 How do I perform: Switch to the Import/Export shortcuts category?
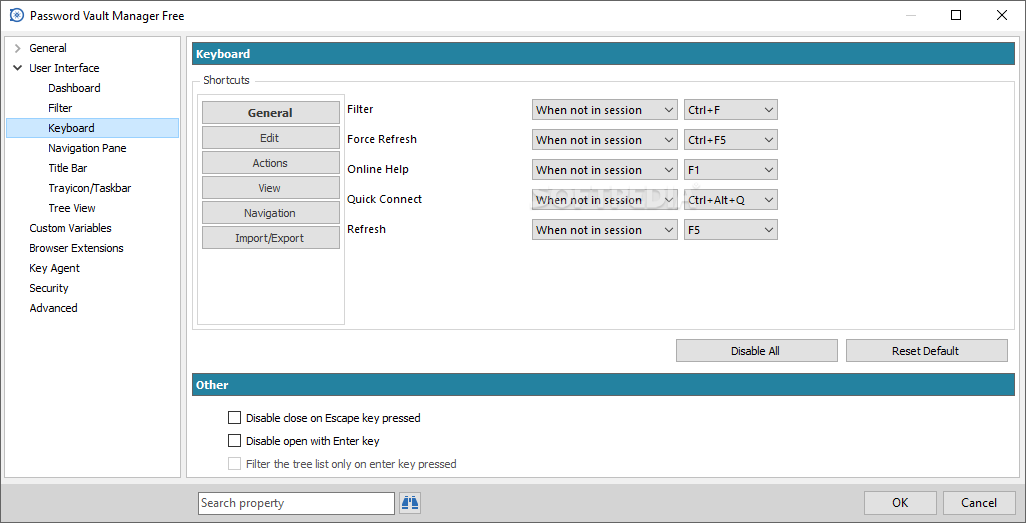pos(270,238)
